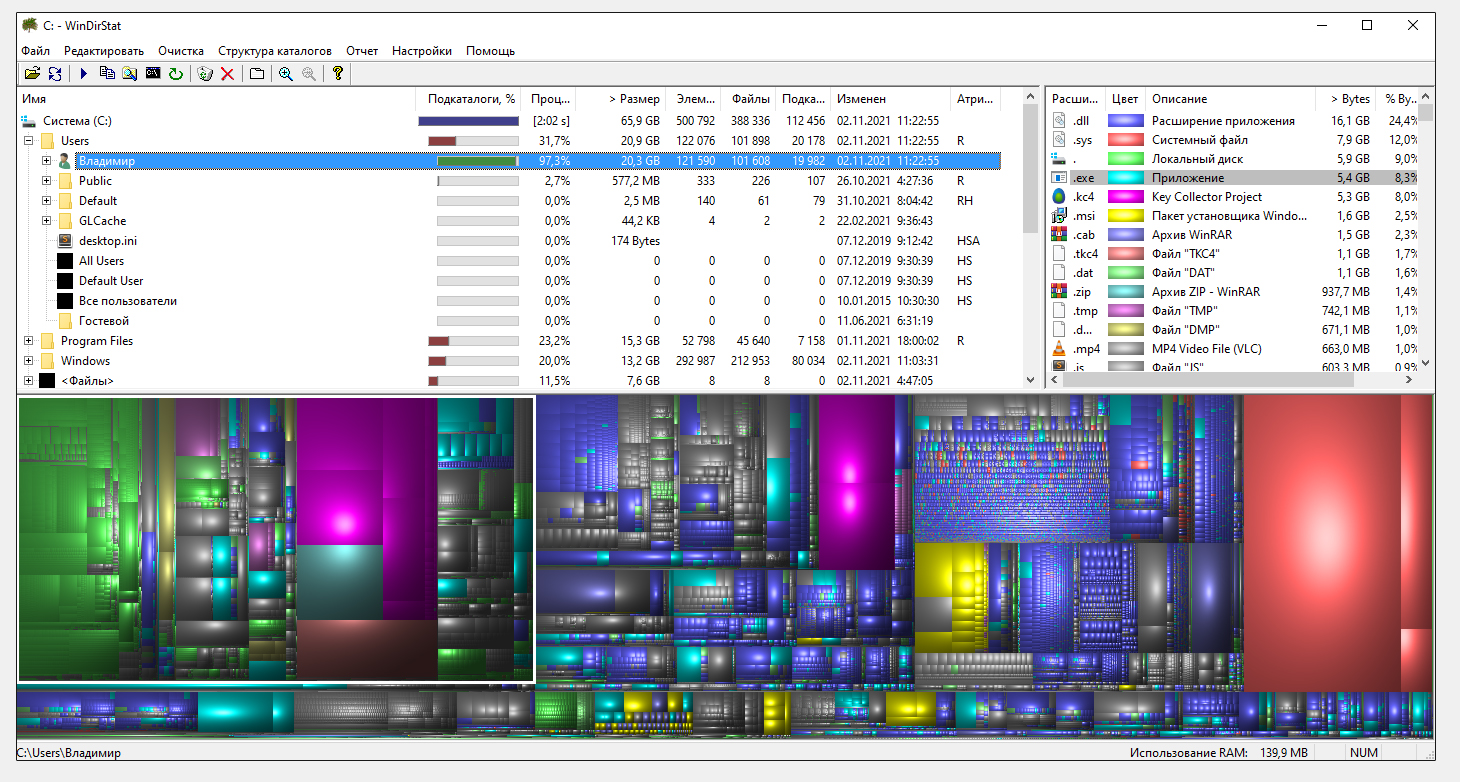This screenshot has width=1460, height=782.
Task: Sort by the Размер column header
Action: tap(634, 99)
